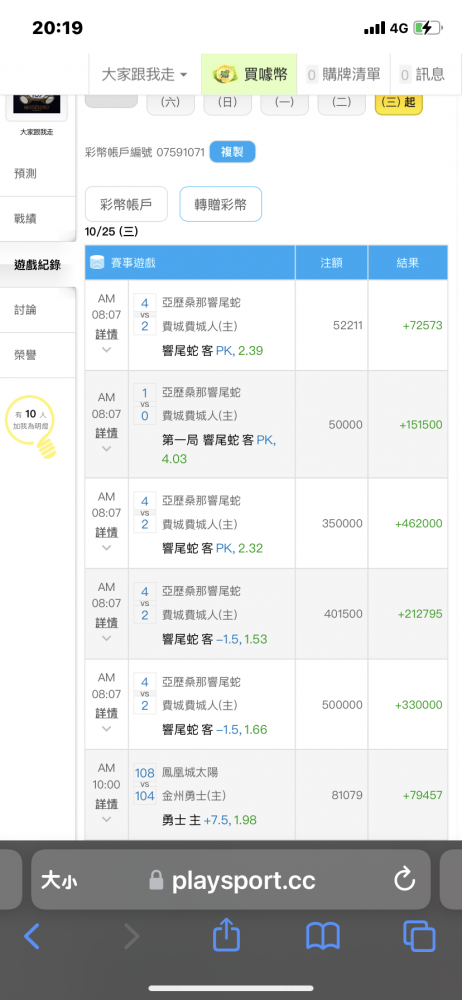Go to 戰績 sidebar item
Screen dimensions: 462x1000
click(26, 219)
